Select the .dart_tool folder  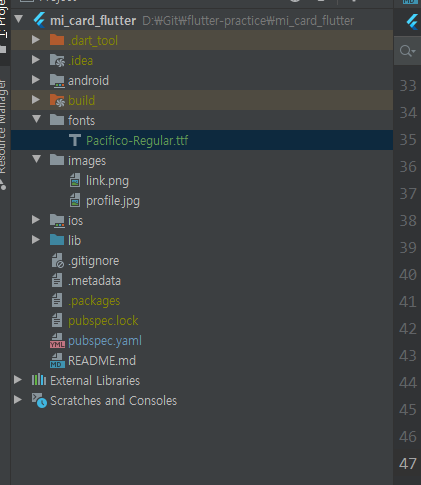click(93, 40)
